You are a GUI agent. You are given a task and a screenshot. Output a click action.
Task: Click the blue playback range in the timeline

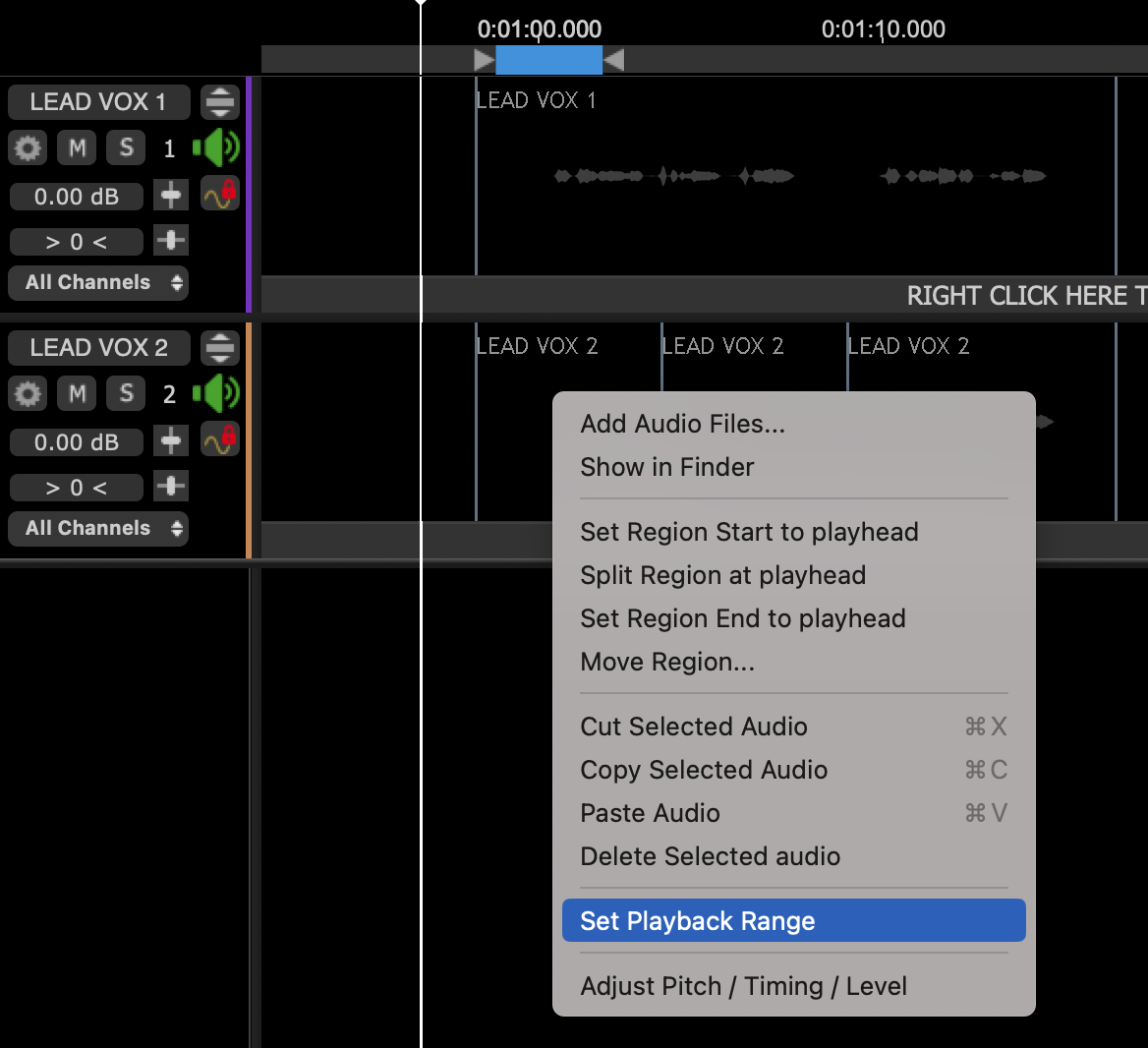tap(548, 61)
